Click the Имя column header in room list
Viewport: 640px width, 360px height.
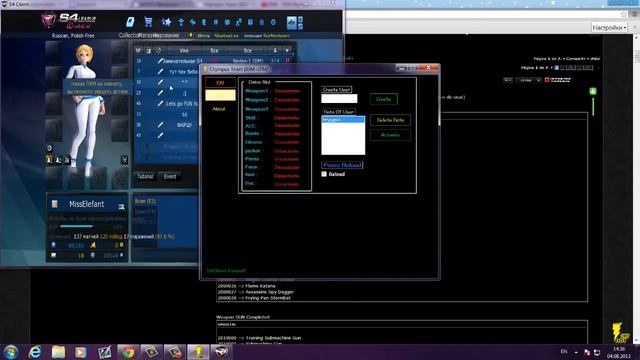(x=184, y=50)
